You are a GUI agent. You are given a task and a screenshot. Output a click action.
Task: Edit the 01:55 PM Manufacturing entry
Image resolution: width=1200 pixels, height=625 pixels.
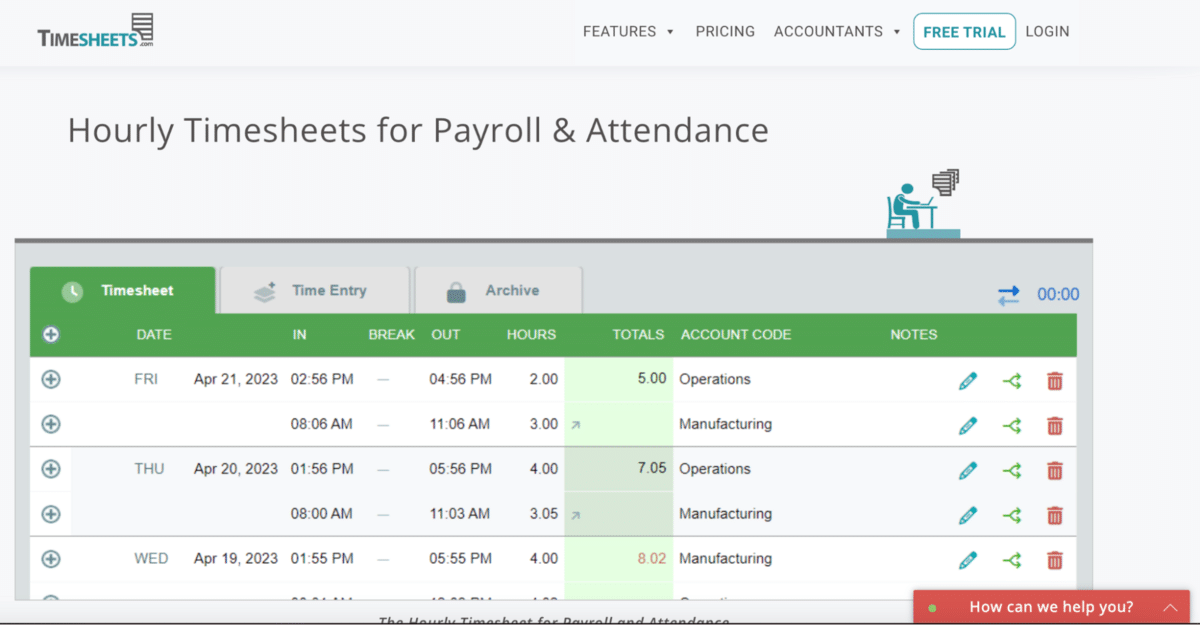(x=967, y=560)
